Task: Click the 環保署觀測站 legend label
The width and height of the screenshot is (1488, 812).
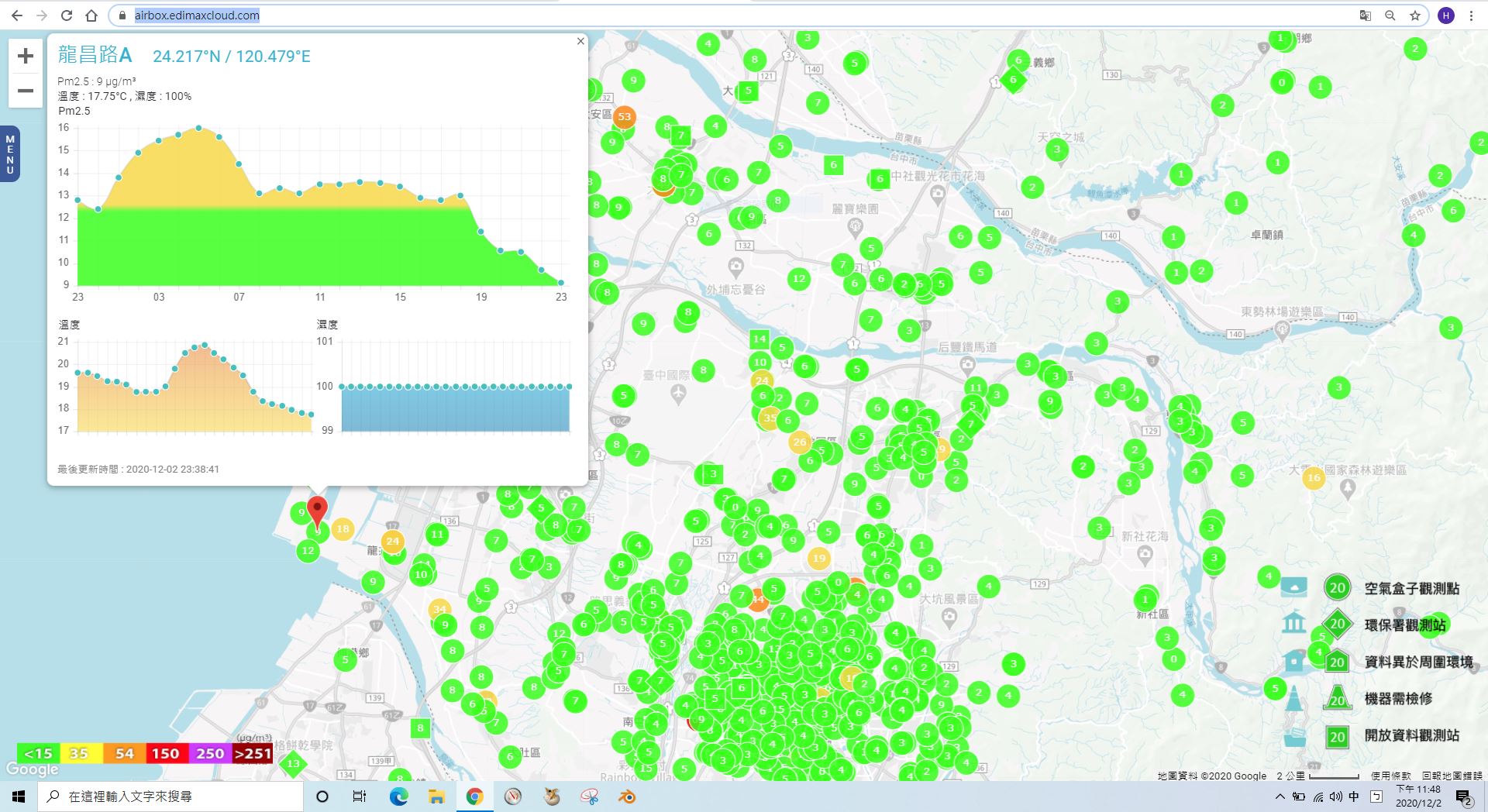Action: [1405, 624]
